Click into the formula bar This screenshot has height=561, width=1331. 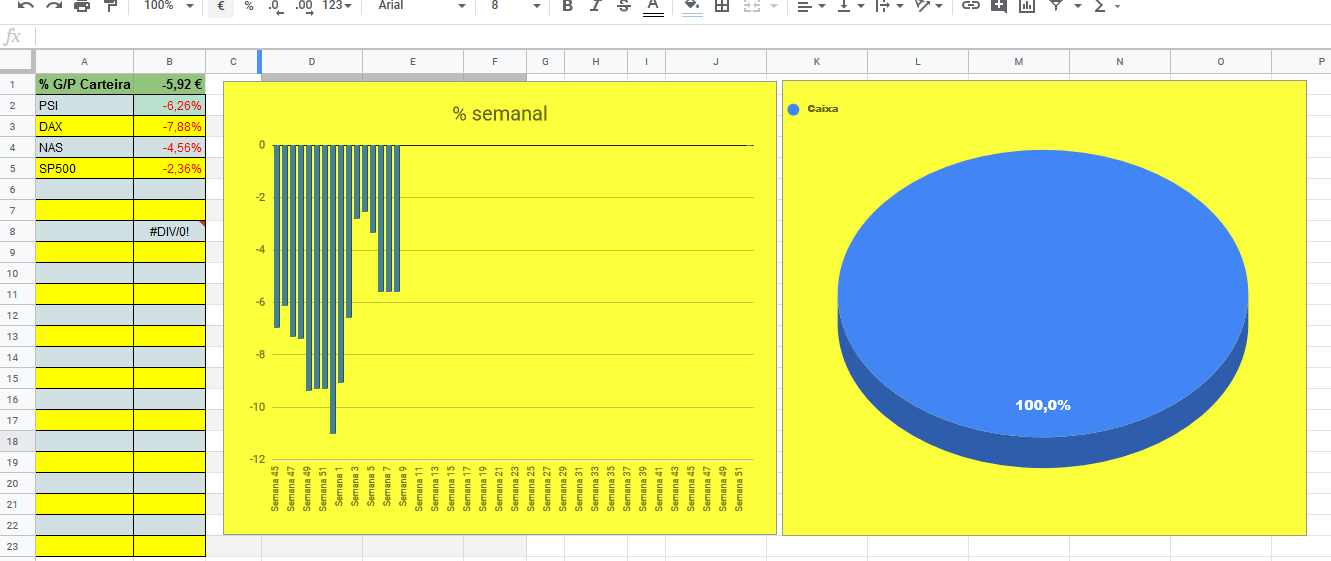click(683, 36)
